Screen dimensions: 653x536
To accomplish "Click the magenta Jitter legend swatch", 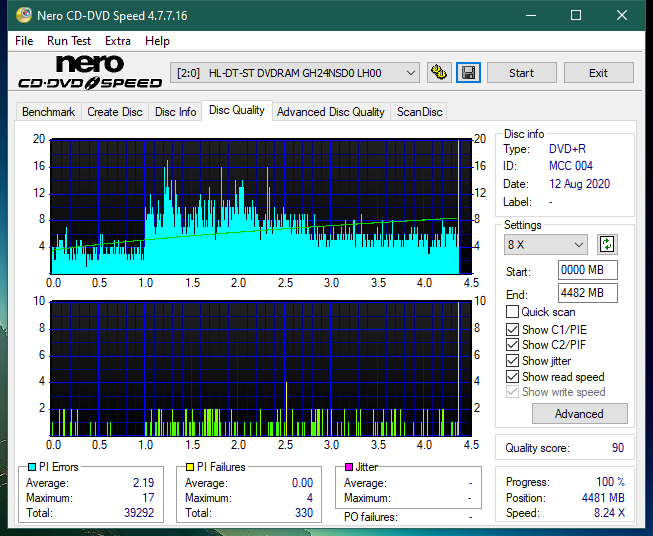I will 349,467.
